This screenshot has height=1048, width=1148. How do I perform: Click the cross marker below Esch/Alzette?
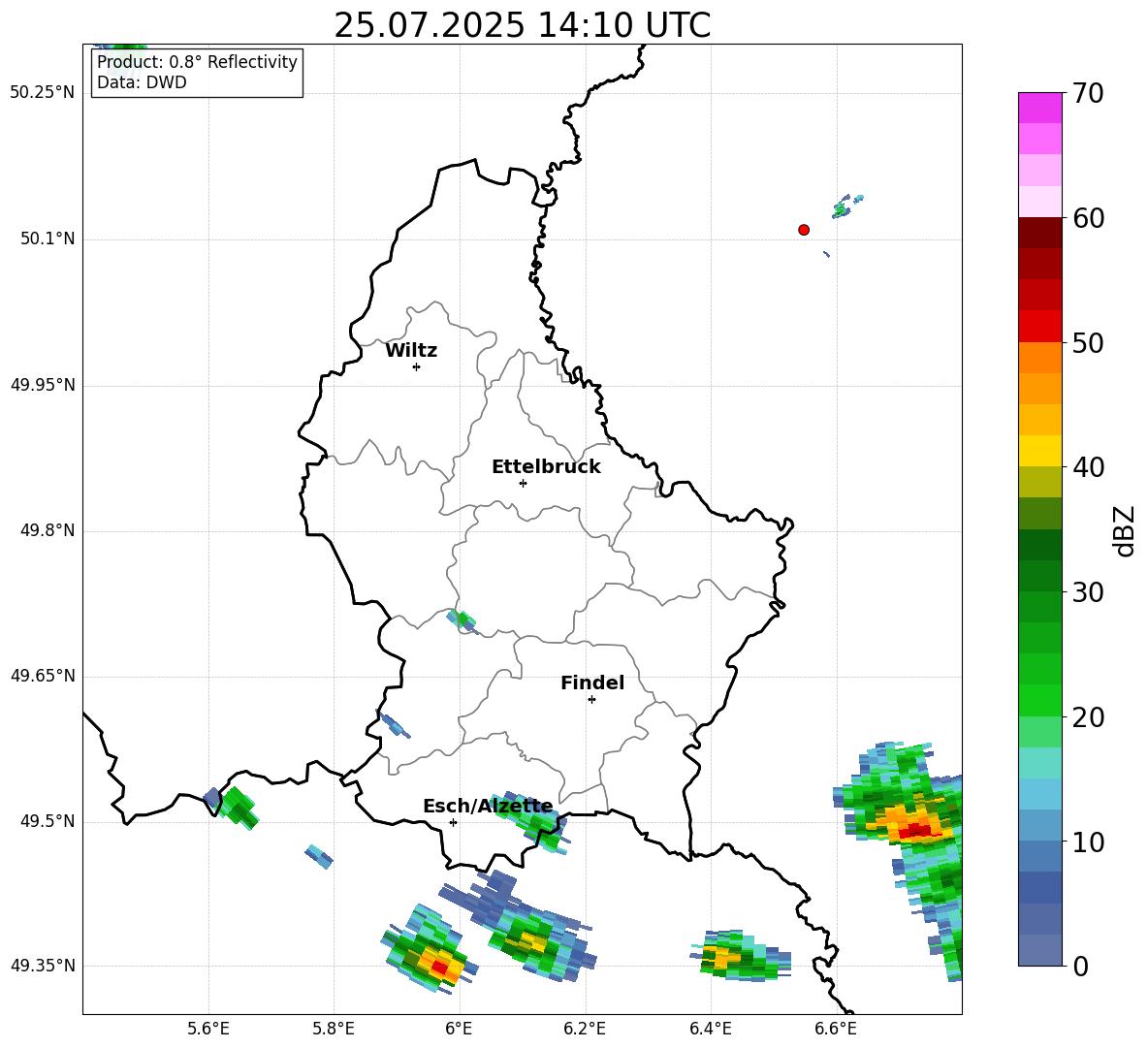click(453, 822)
